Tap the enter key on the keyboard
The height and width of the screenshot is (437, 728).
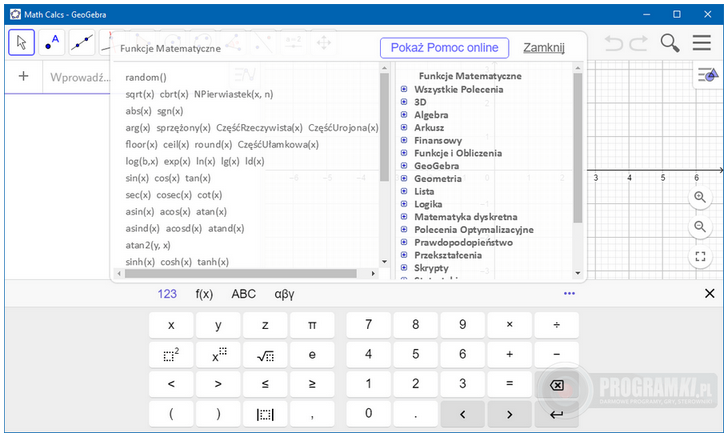point(556,414)
